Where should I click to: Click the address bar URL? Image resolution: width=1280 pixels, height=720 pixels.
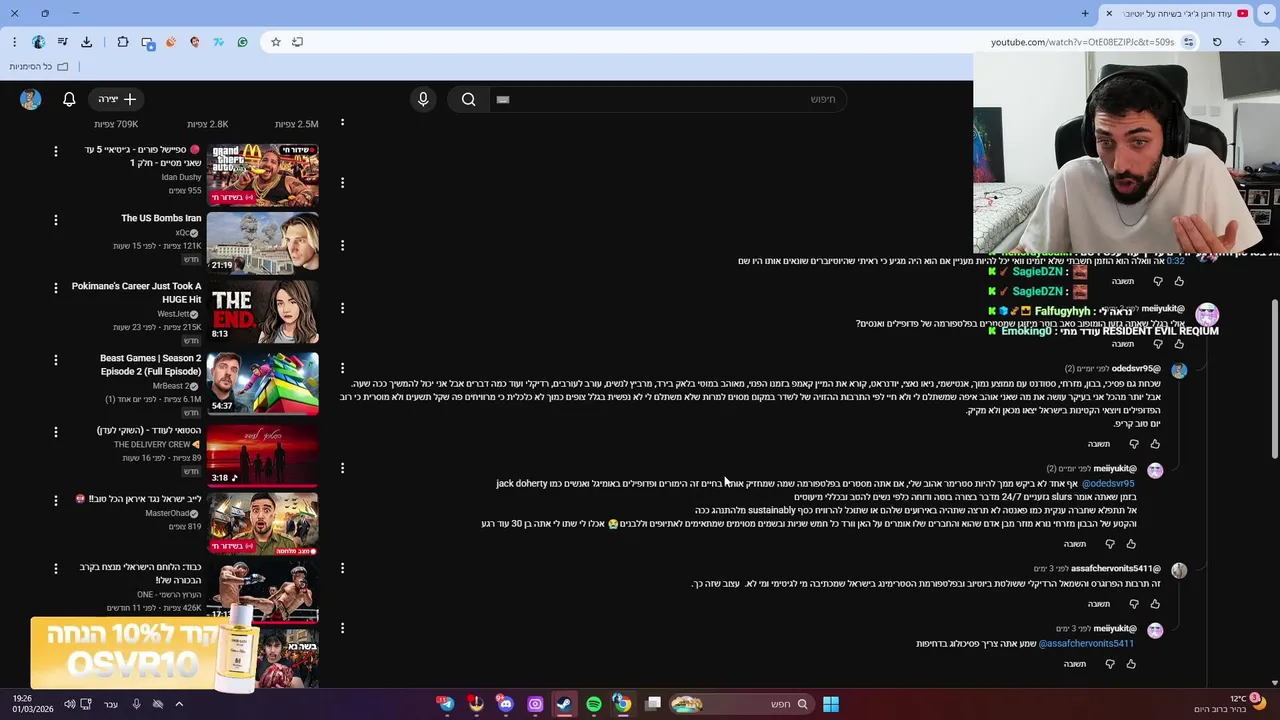click(1082, 42)
